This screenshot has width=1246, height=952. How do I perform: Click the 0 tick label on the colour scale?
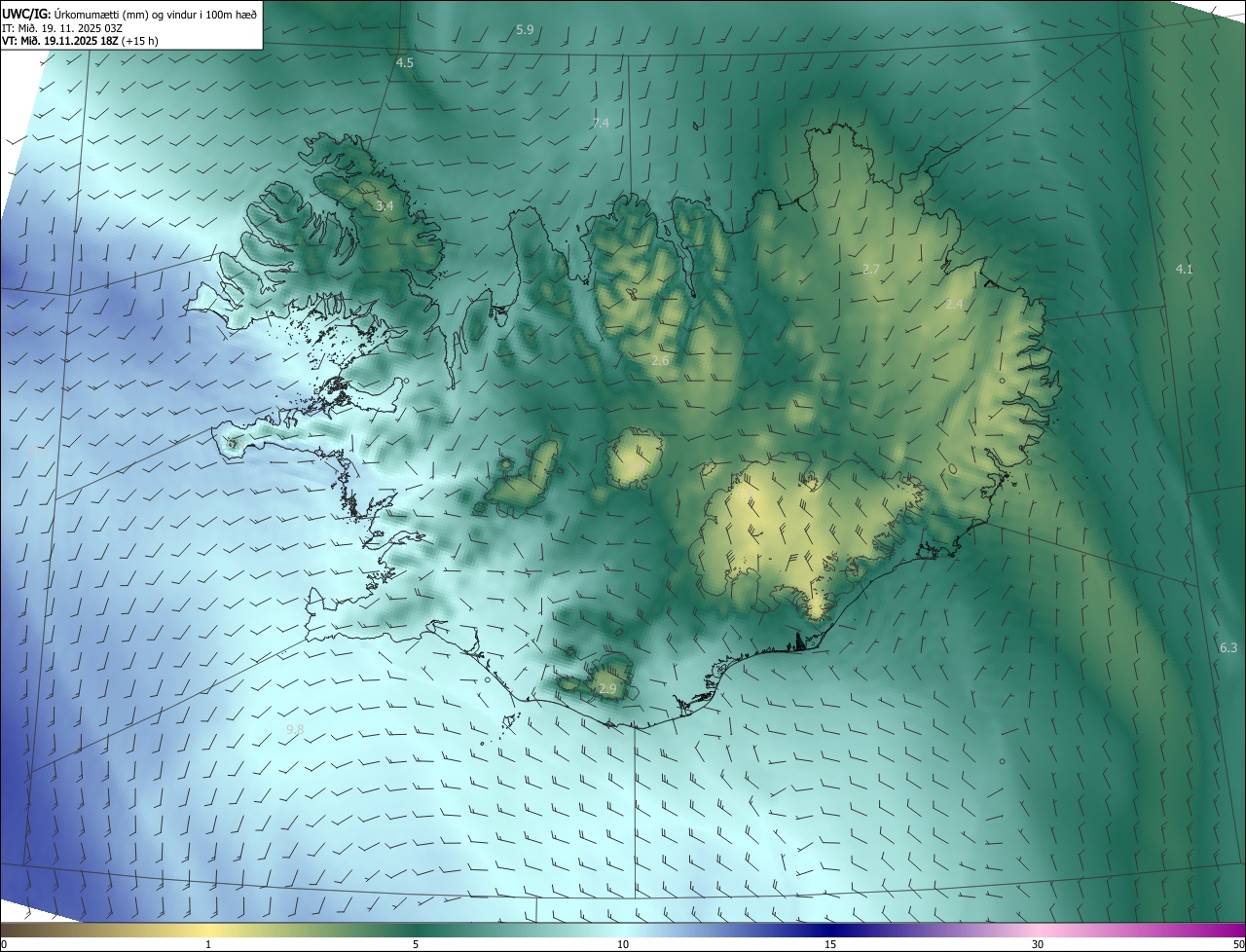pos(4,945)
